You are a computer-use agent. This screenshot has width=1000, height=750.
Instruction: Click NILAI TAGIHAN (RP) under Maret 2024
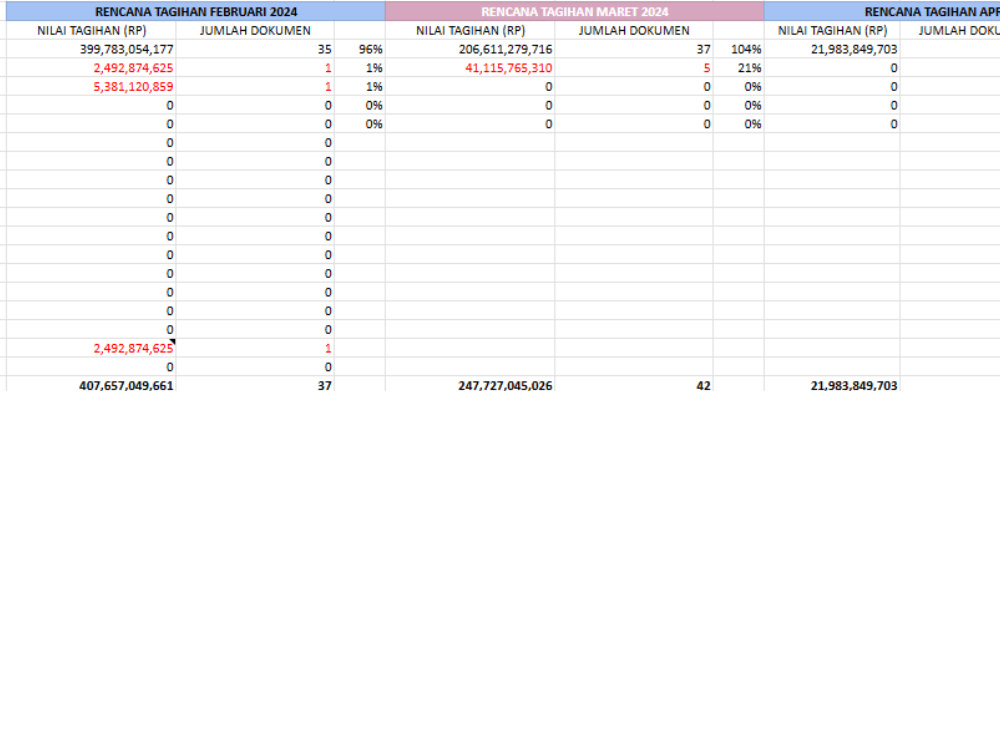[x=470, y=31]
